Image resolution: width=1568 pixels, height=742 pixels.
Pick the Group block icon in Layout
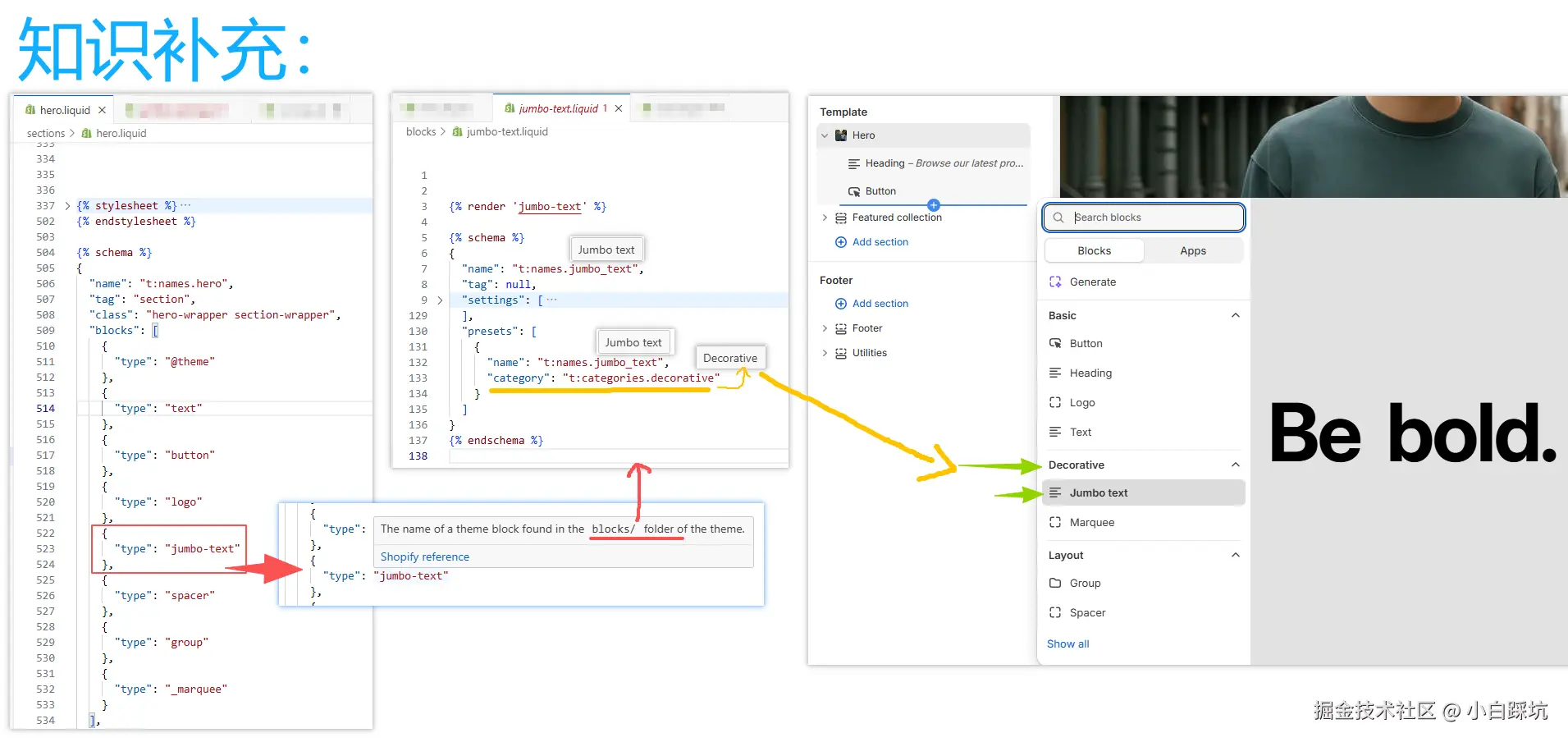click(1055, 583)
